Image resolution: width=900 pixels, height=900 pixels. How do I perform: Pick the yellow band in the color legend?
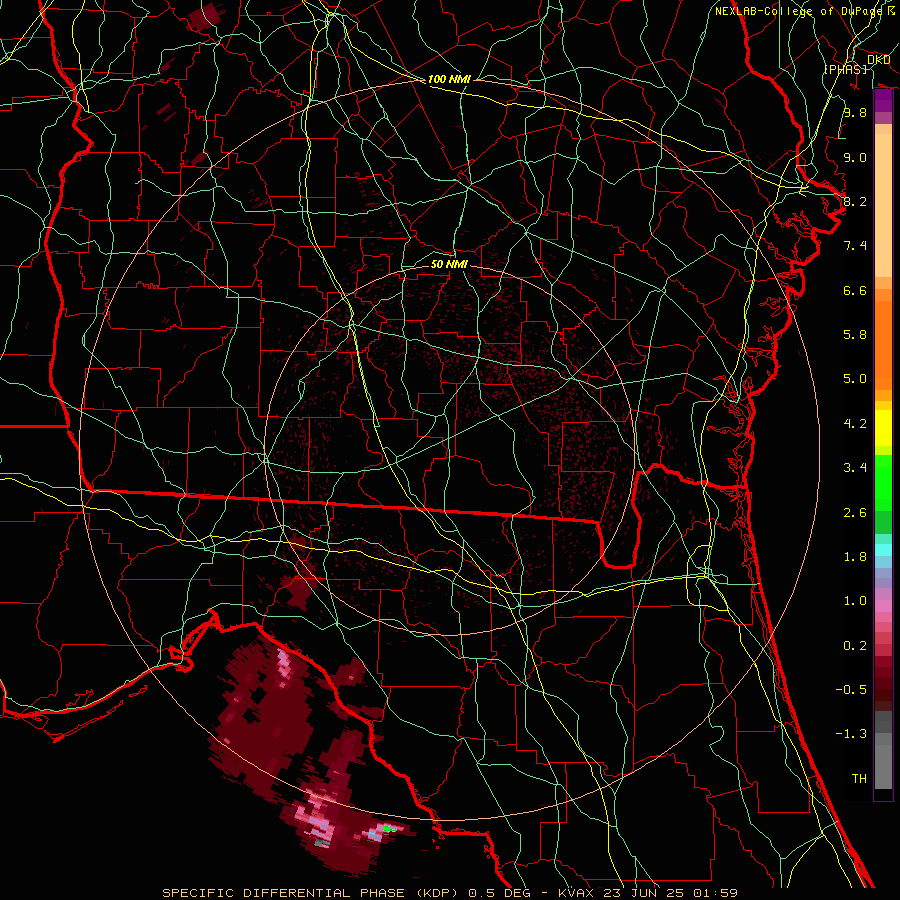pos(883,428)
